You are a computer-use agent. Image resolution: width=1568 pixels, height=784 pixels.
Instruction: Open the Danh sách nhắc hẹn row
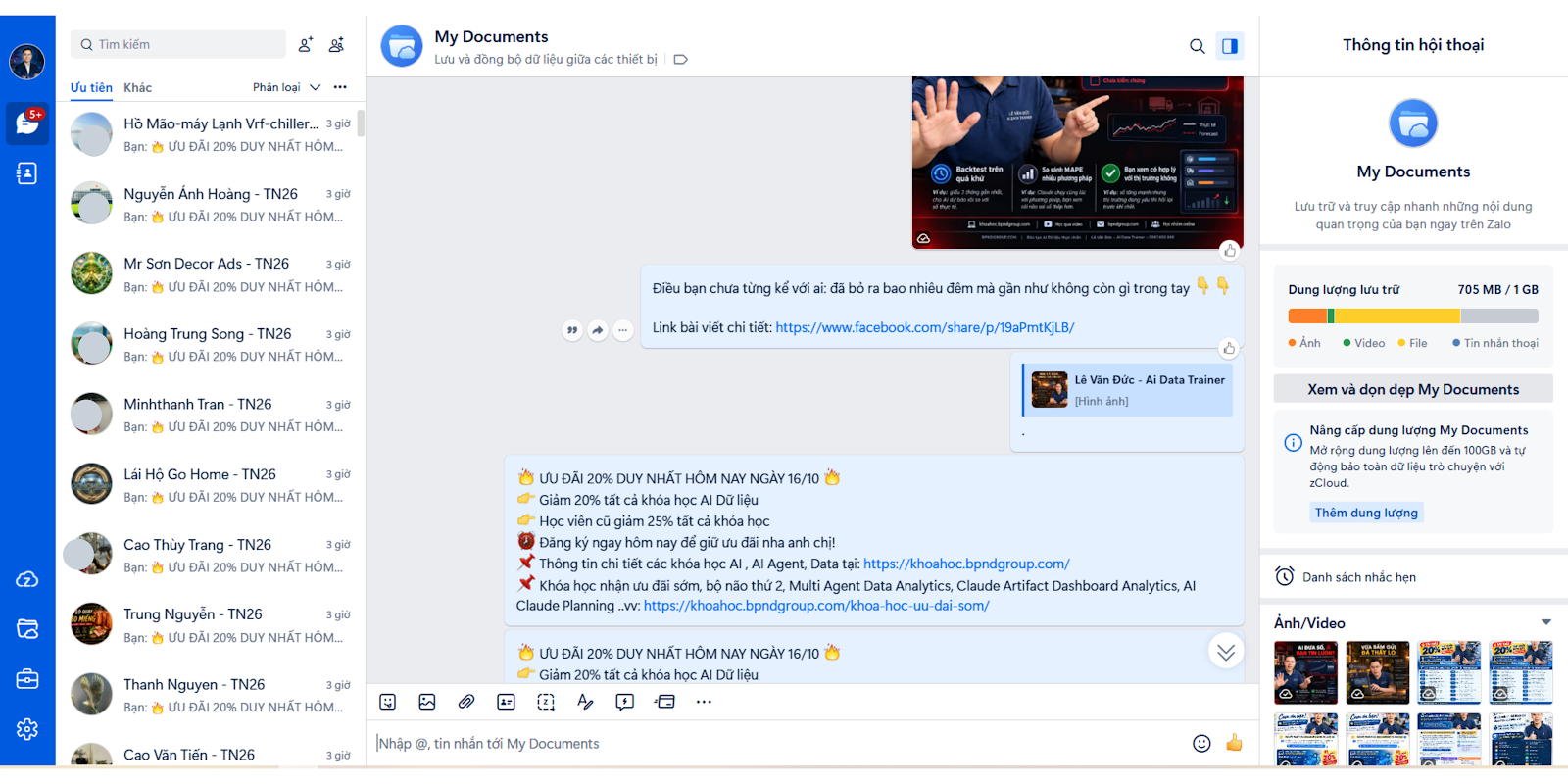coord(1413,576)
